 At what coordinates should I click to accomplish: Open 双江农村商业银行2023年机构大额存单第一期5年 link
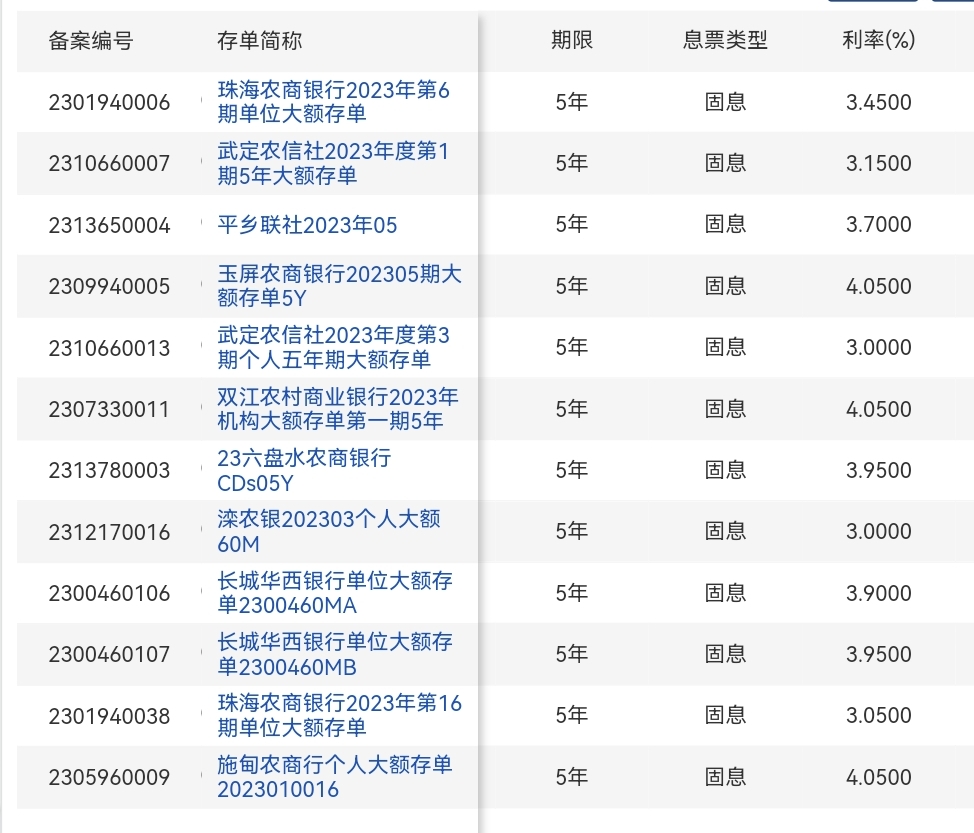[x=338, y=409]
